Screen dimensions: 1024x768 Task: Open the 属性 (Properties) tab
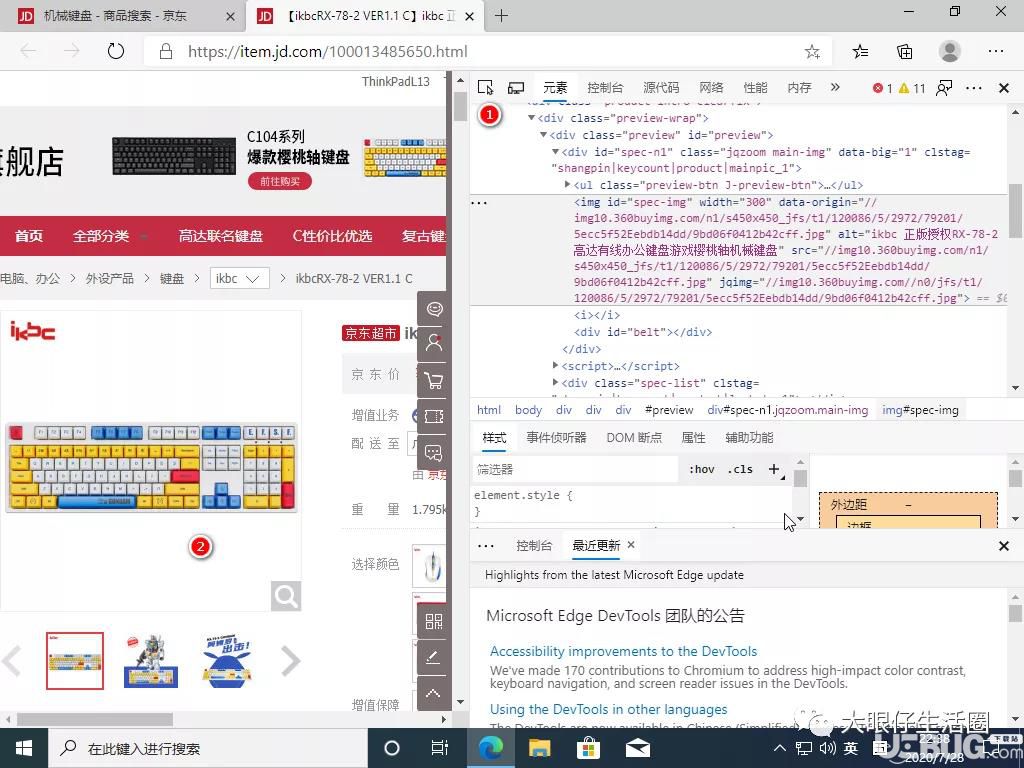[693, 438]
